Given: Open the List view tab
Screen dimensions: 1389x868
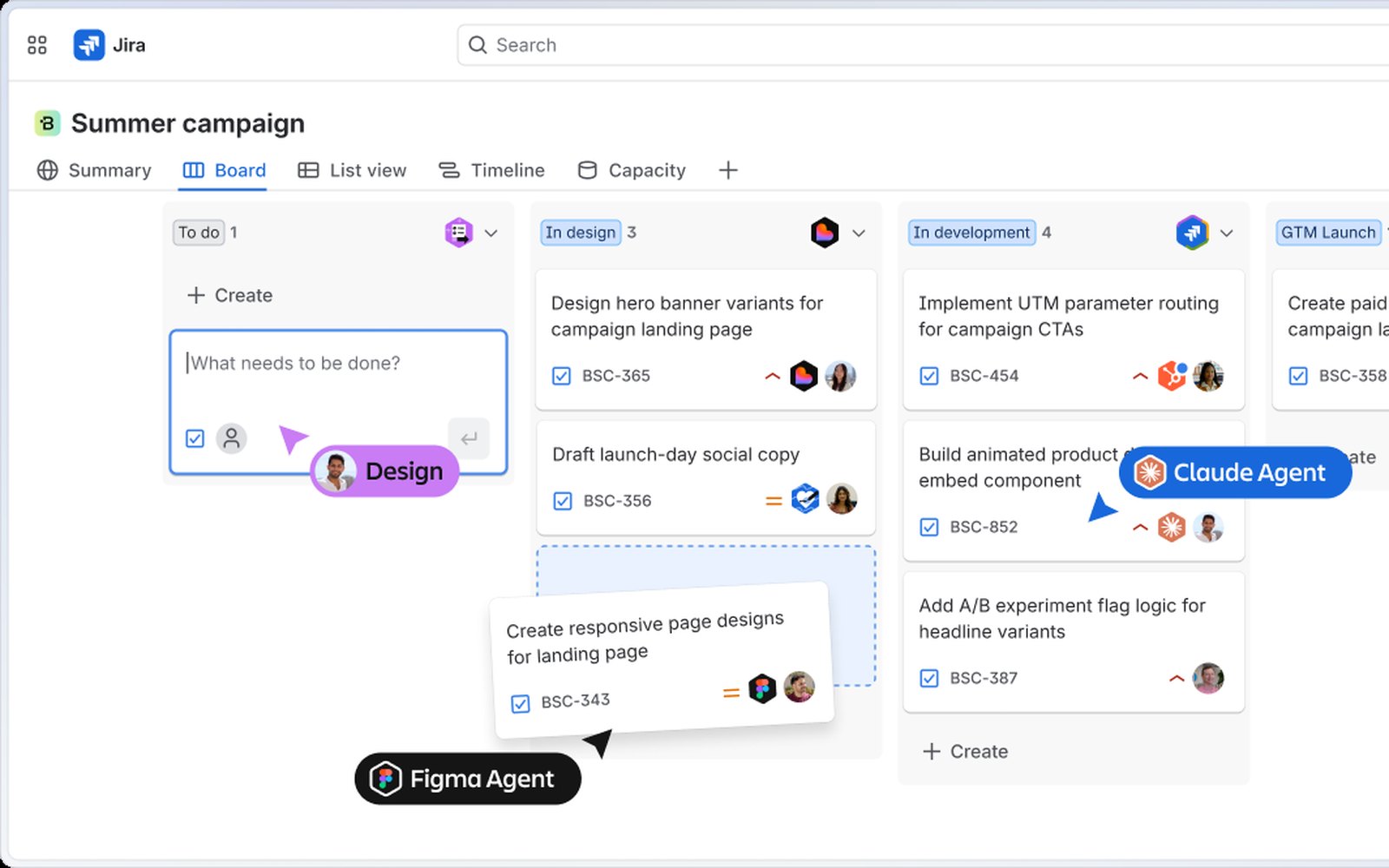Looking at the screenshot, I should [352, 170].
